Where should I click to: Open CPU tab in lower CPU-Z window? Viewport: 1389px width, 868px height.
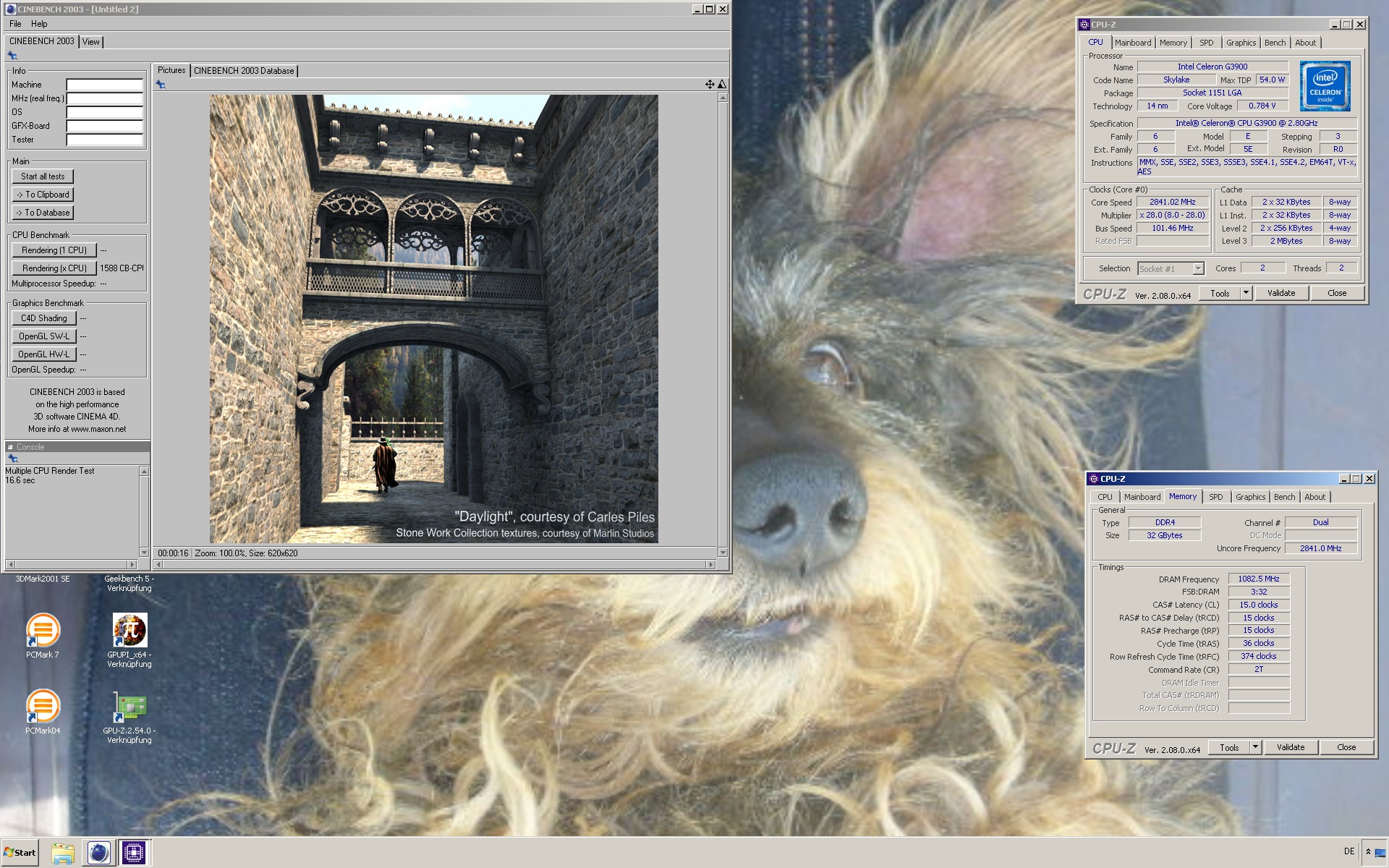(x=1105, y=497)
